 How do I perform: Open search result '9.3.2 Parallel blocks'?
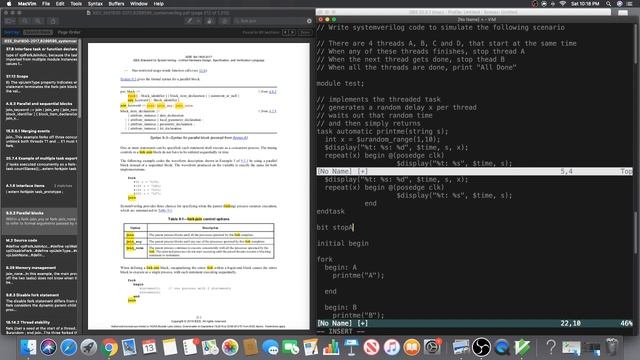tap(40, 220)
